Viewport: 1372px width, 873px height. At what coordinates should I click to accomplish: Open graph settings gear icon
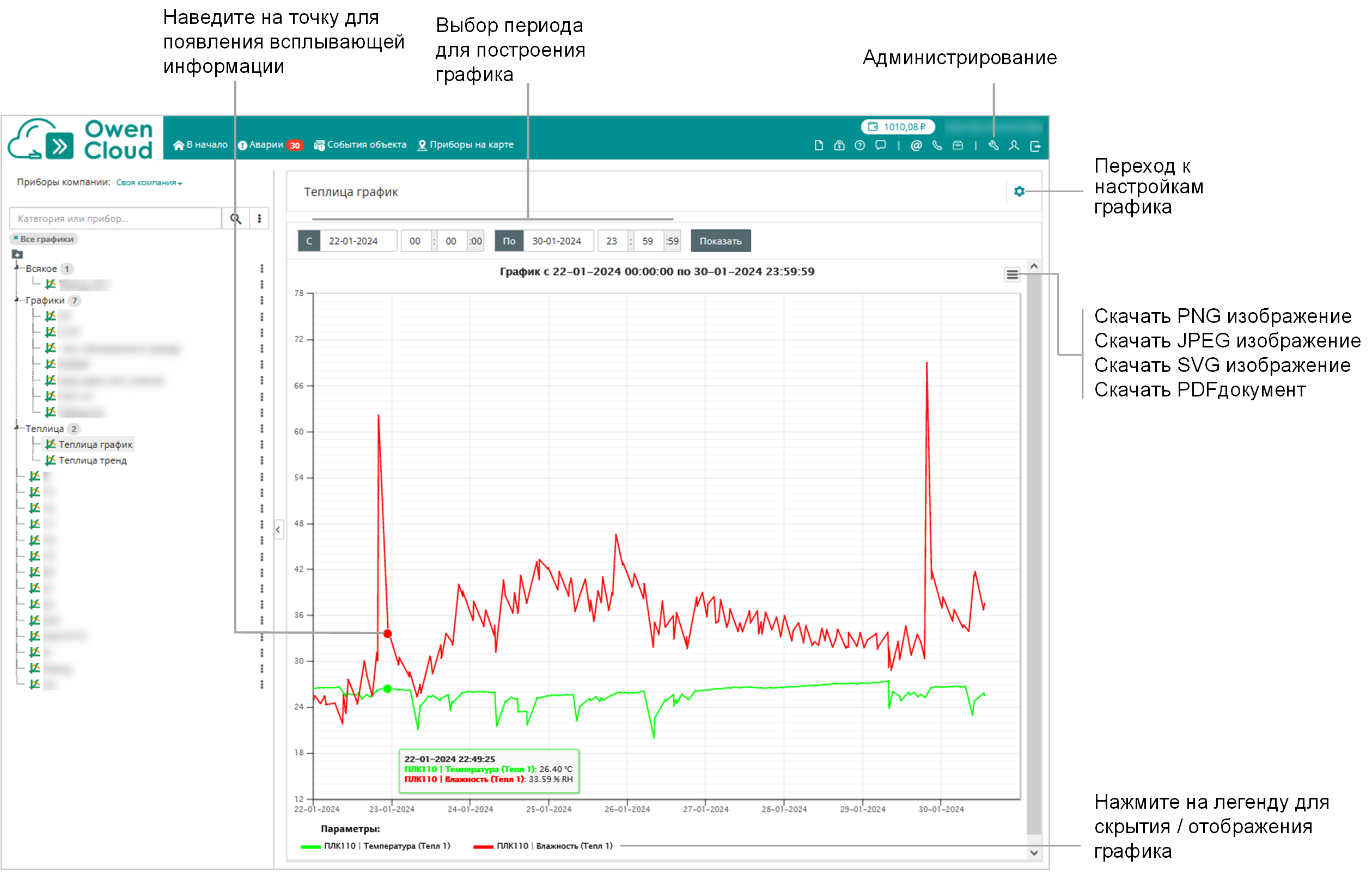coord(1019,192)
